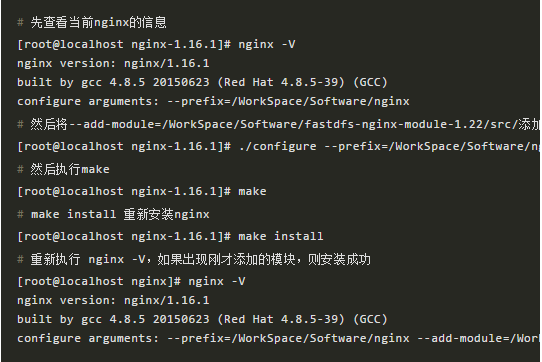Click the standalone 'make' command
The height and width of the screenshot is (362, 542).
252,191
